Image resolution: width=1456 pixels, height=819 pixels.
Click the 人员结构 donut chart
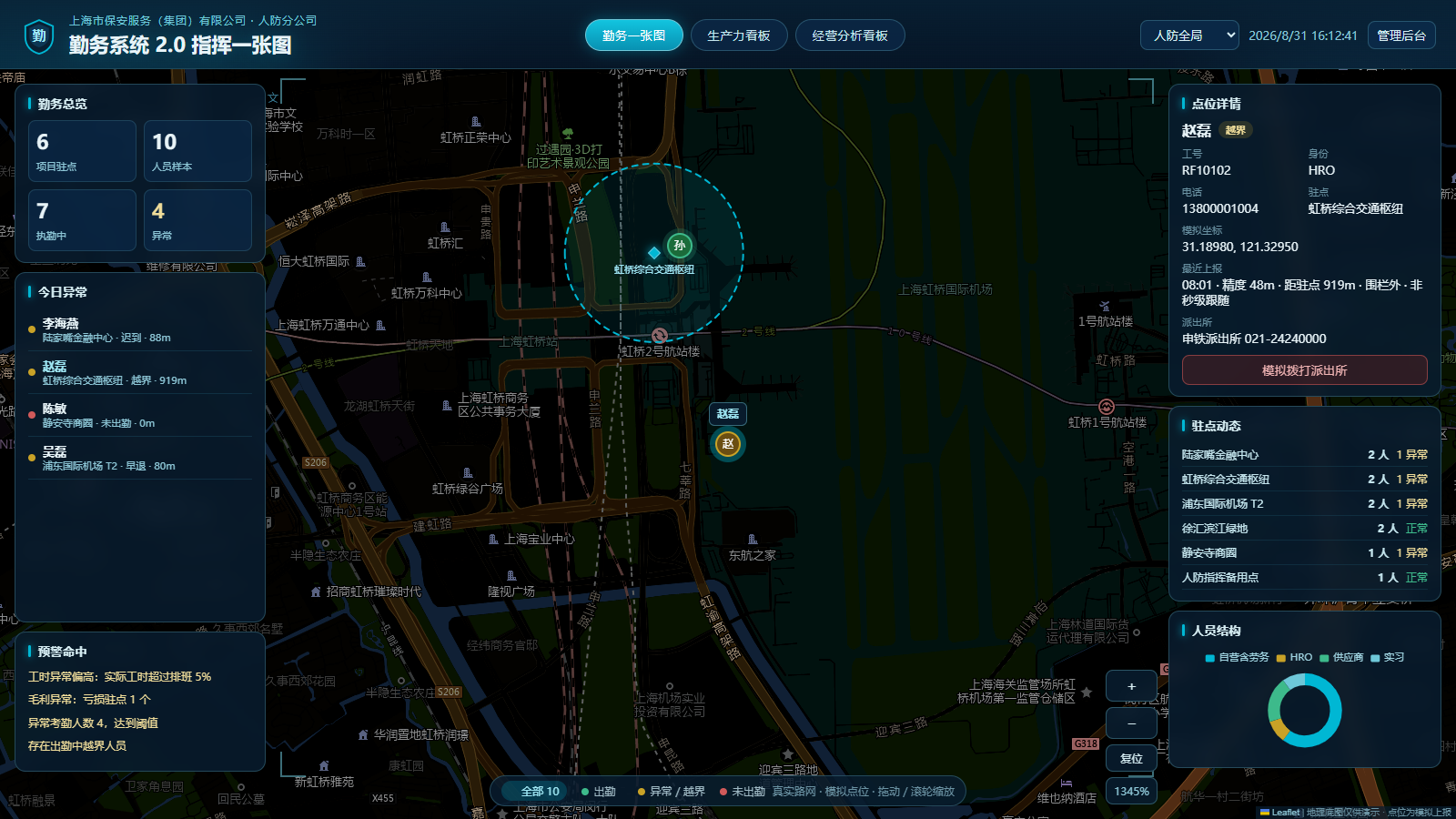1304,710
